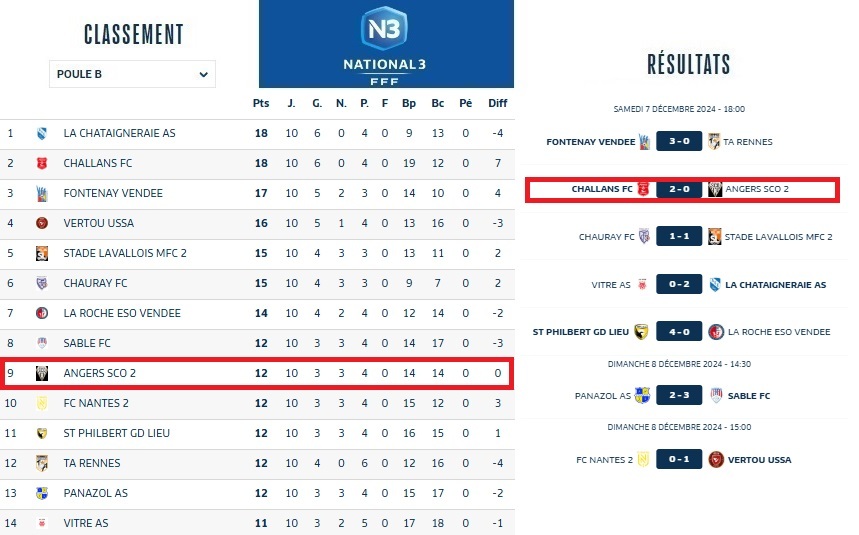Click the Pts column header
Viewport: 859px width, 535px height.
[x=261, y=103]
